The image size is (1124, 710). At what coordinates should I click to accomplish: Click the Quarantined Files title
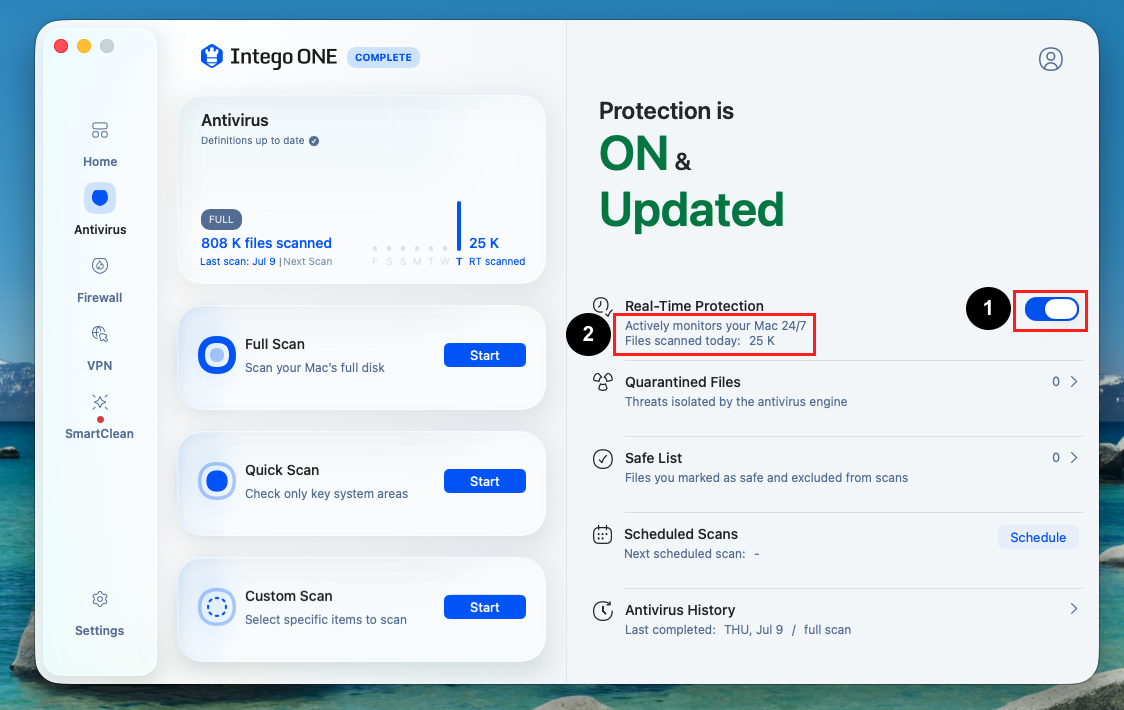click(682, 382)
